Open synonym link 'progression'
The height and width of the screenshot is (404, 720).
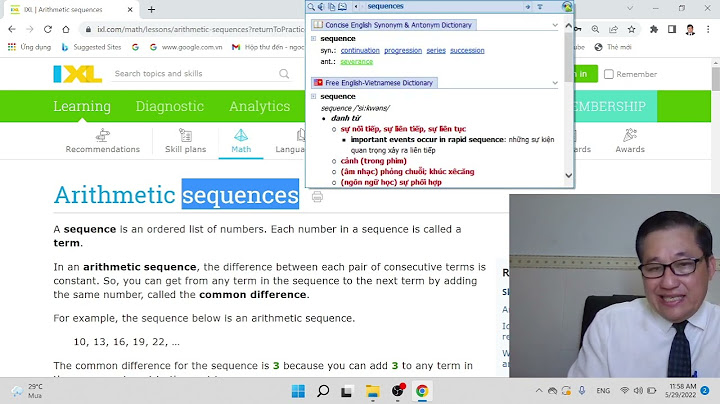403,50
